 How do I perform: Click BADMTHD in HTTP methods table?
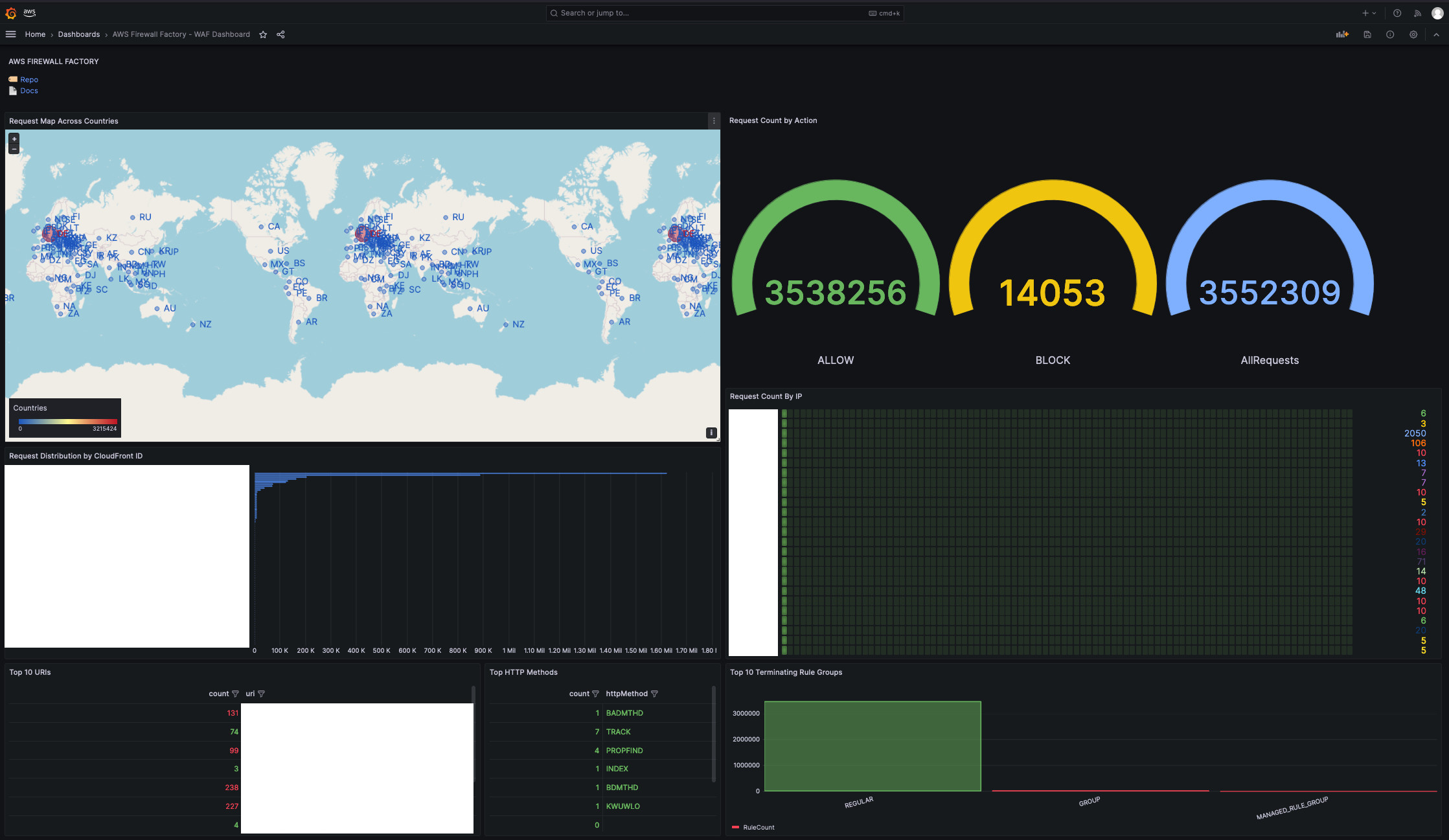coord(624,713)
